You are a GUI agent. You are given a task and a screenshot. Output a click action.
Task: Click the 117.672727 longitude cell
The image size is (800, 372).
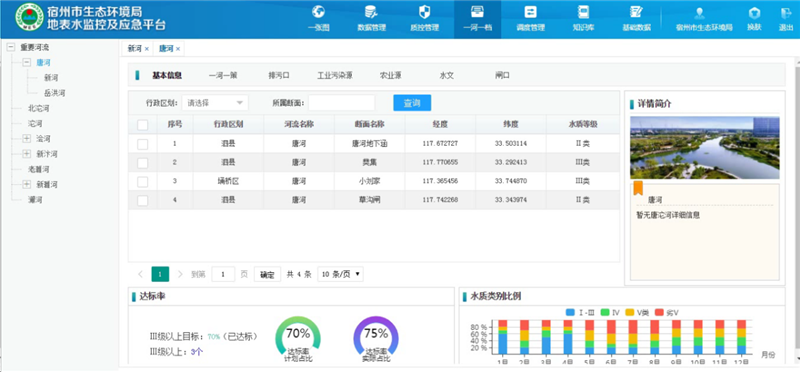tap(440, 144)
